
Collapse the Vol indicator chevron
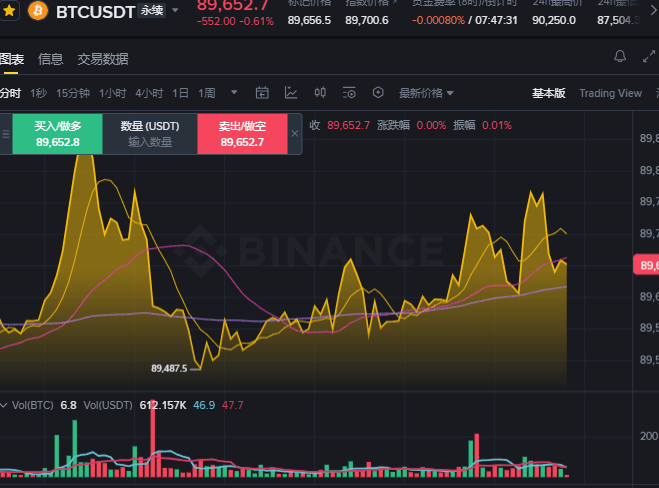point(4,405)
